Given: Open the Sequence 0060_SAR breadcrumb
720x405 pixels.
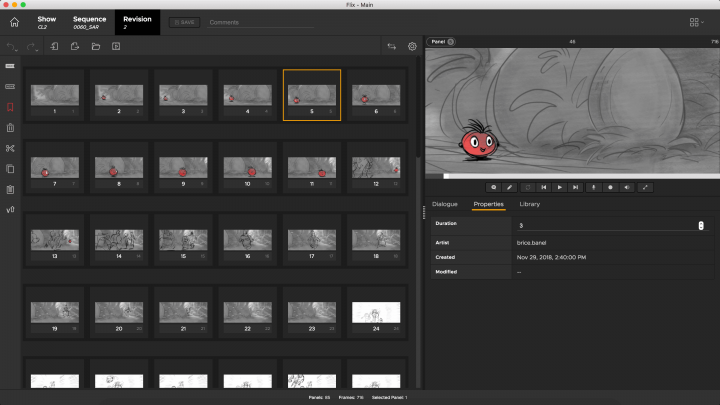Looking at the screenshot, I should click(x=89, y=21).
